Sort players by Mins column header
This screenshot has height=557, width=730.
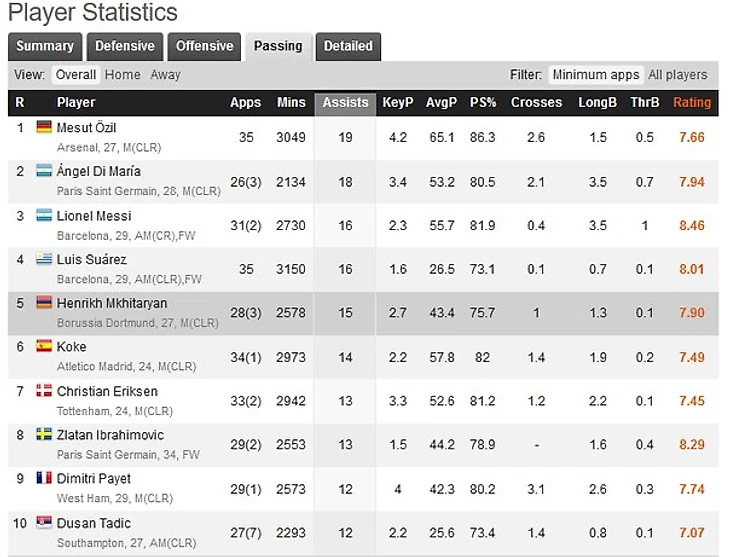[291, 102]
